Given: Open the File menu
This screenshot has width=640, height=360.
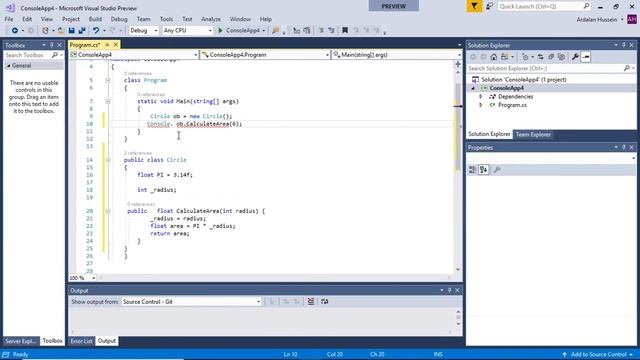Looking at the screenshot, I should (x=9, y=19).
